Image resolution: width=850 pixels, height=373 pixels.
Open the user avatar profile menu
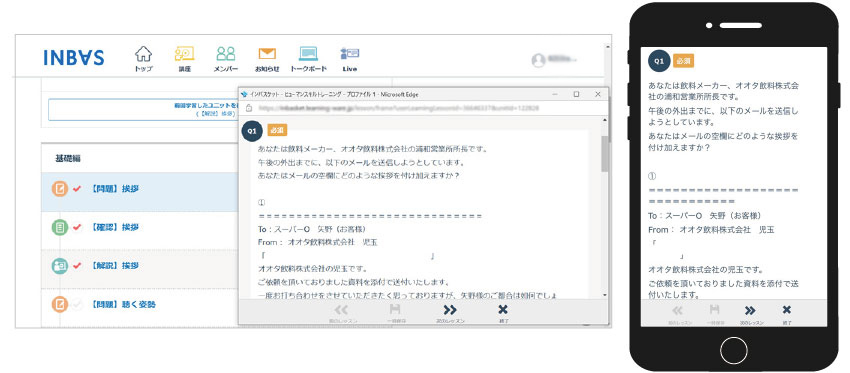(538, 60)
